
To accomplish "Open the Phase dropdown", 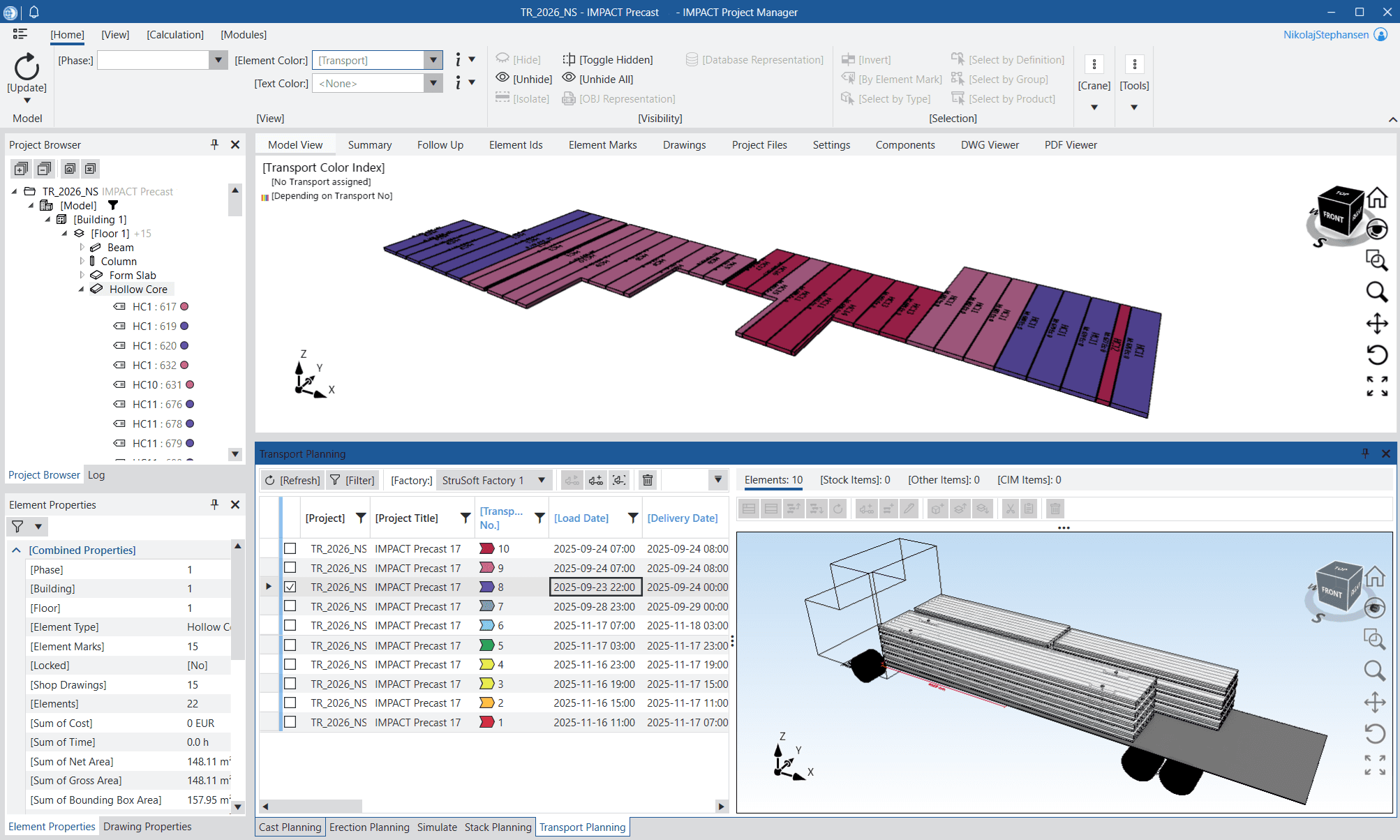I will (218, 60).
